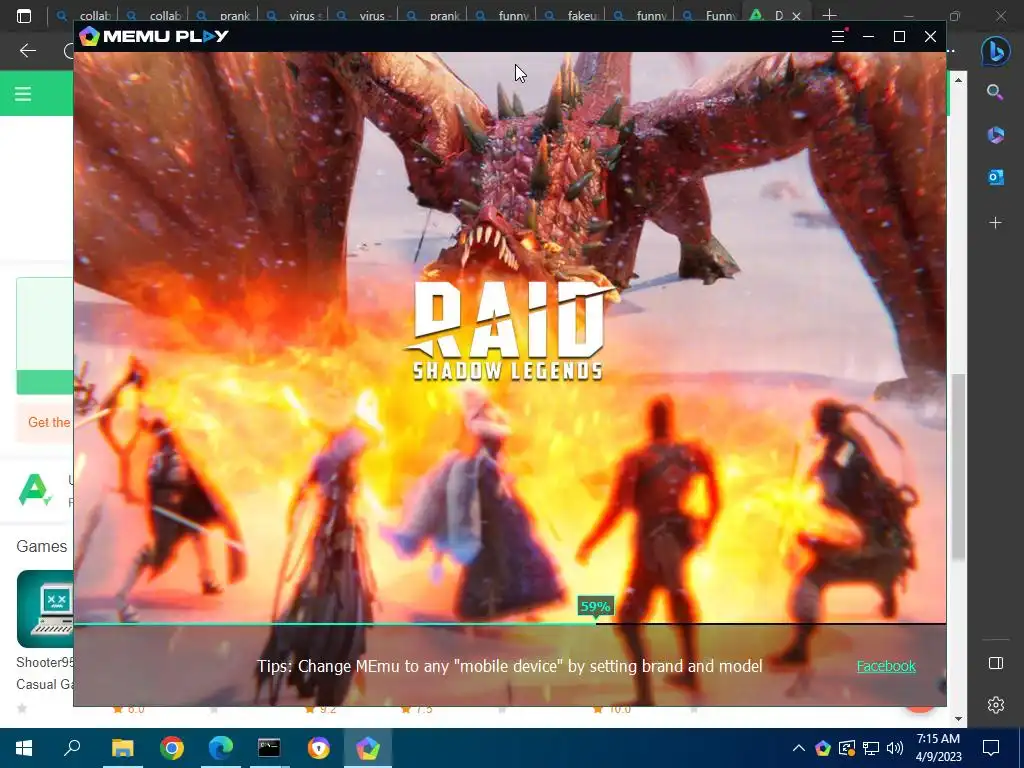1024x768 pixels.
Task: Click the webpage scrollbar down arrow
Action: pos(958,718)
